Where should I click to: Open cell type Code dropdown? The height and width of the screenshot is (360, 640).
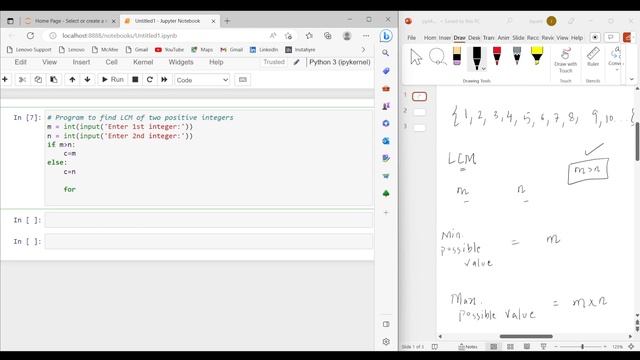point(202,80)
